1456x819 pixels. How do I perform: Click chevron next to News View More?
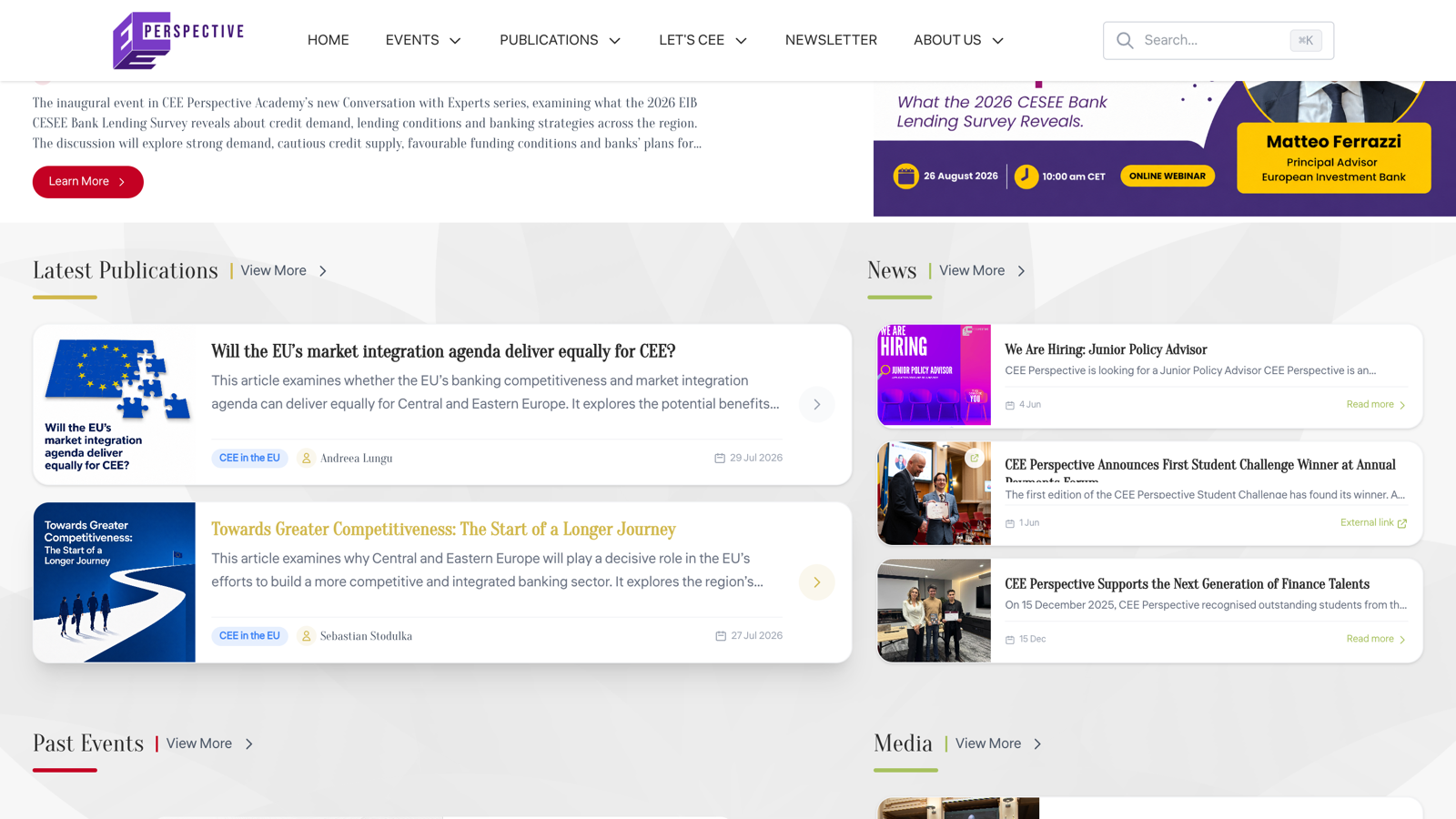[1021, 271]
